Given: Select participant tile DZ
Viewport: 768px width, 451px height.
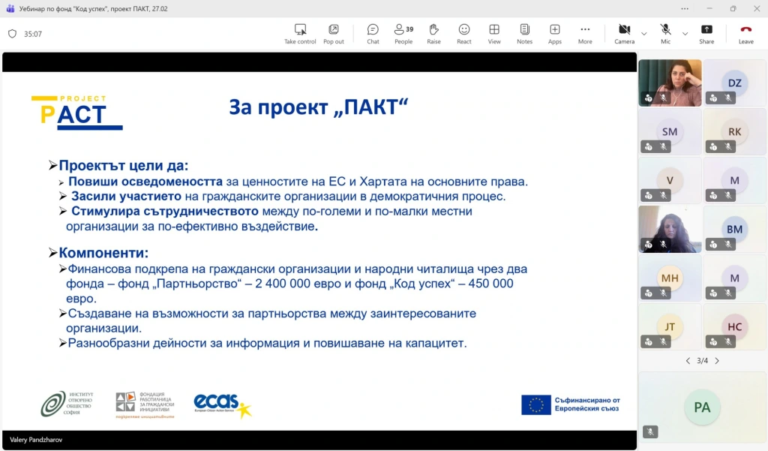Looking at the screenshot, I should tap(734, 83).
